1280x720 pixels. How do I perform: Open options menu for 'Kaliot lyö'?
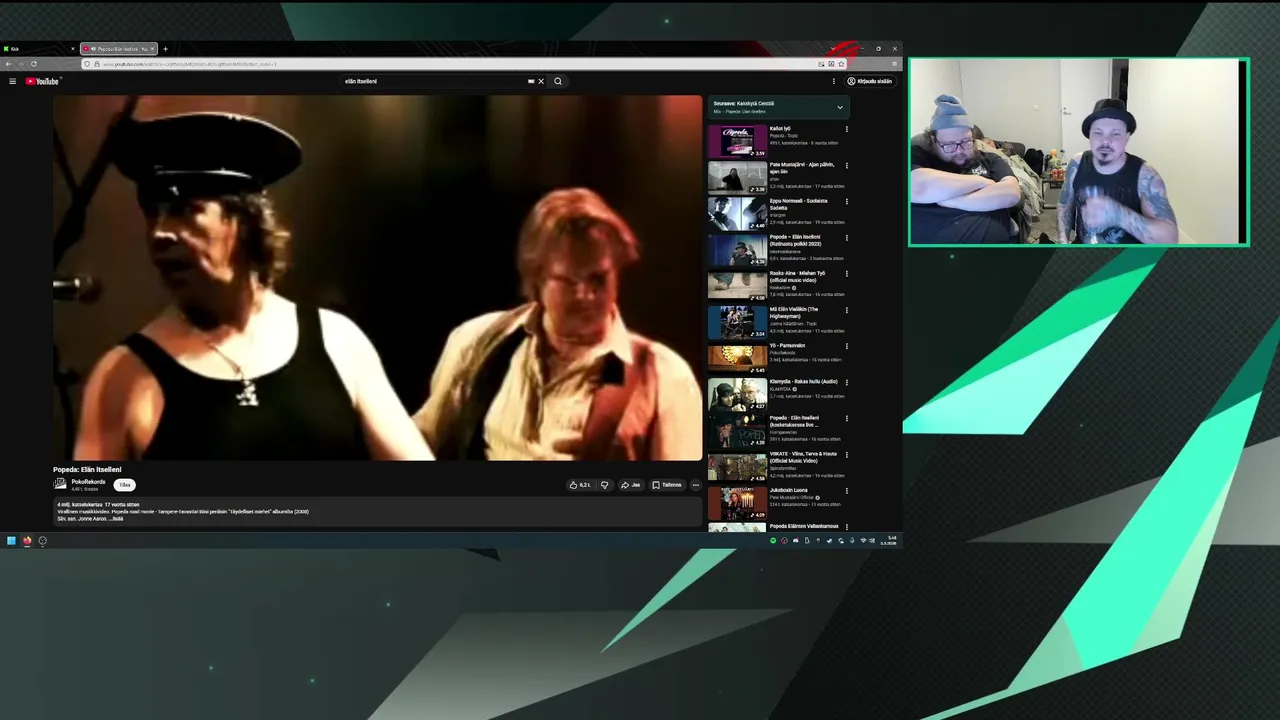pyautogui.click(x=846, y=129)
